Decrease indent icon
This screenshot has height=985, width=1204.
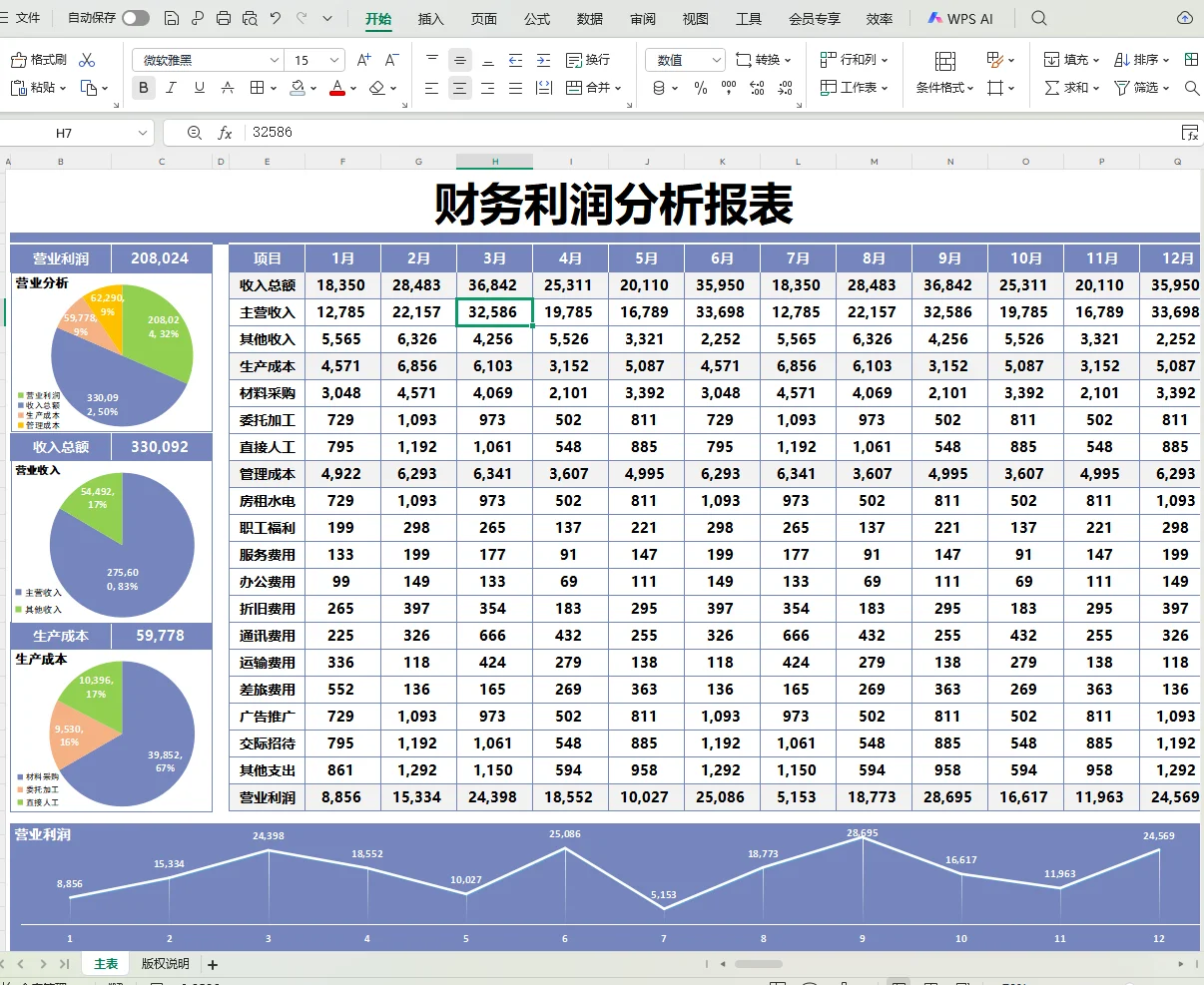click(515, 60)
